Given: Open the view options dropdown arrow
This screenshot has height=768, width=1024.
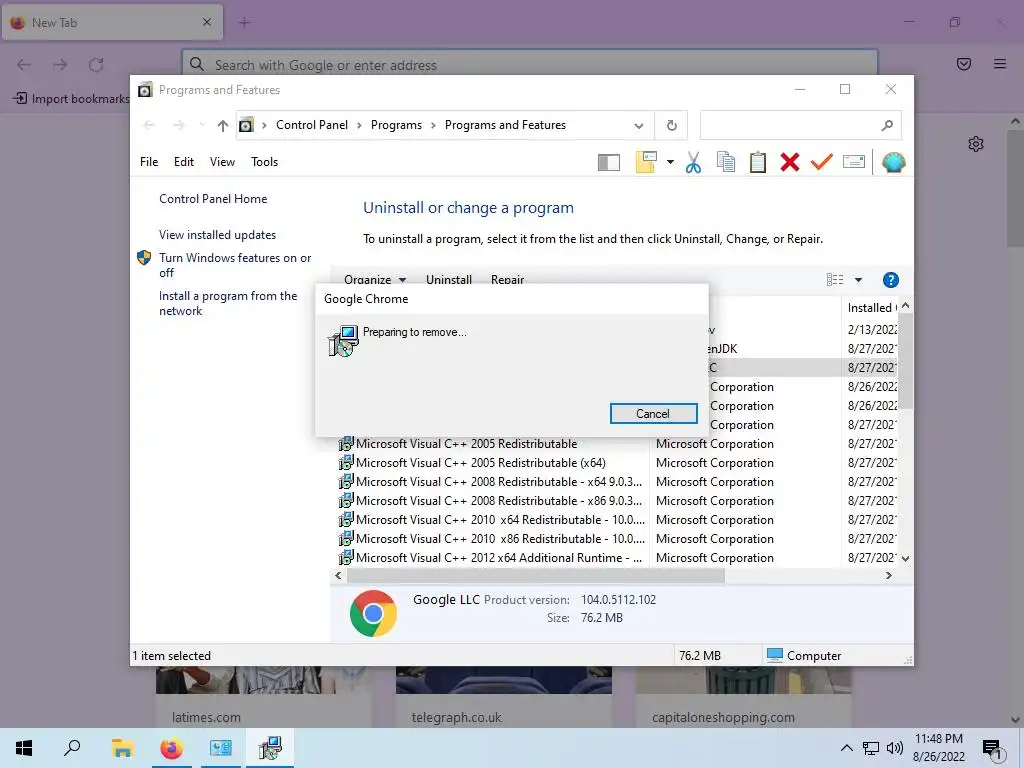Looking at the screenshot, I should click(x=858, y=280).
